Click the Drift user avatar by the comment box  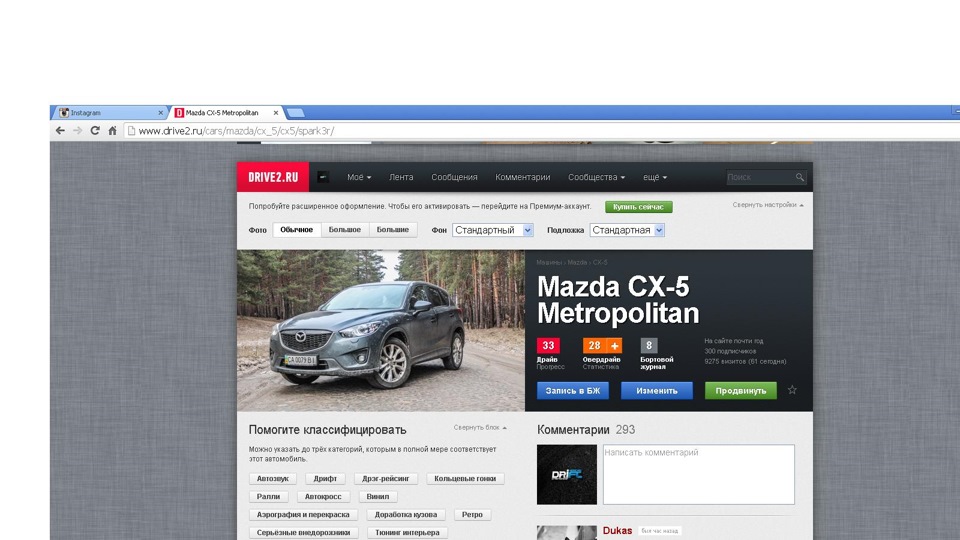coord(567,474)
